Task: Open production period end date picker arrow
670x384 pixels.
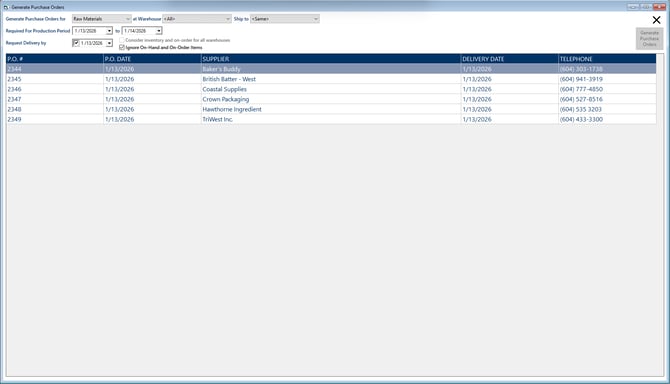Action: click(x=159, y=31)
